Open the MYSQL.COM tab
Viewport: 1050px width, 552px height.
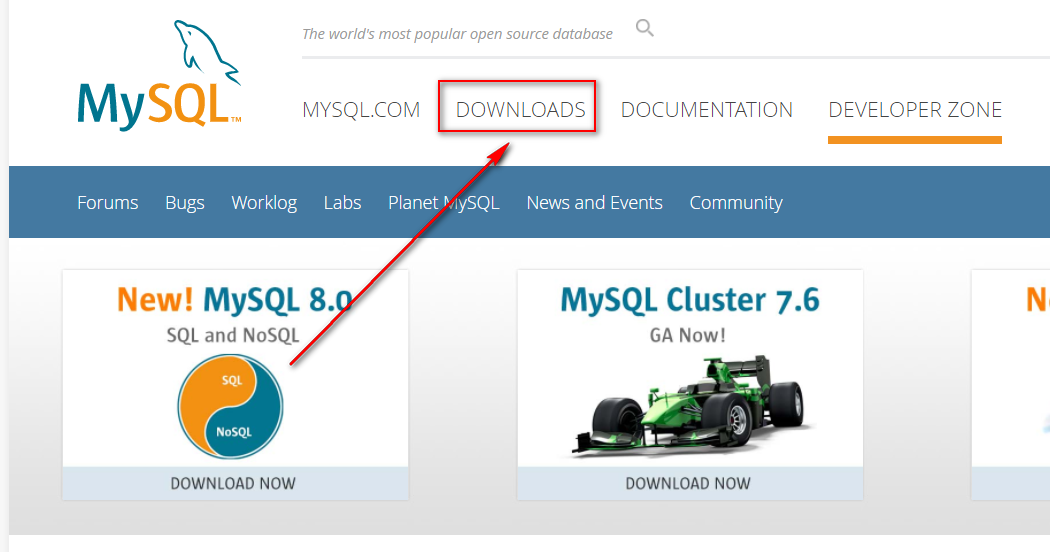(361, 110)
